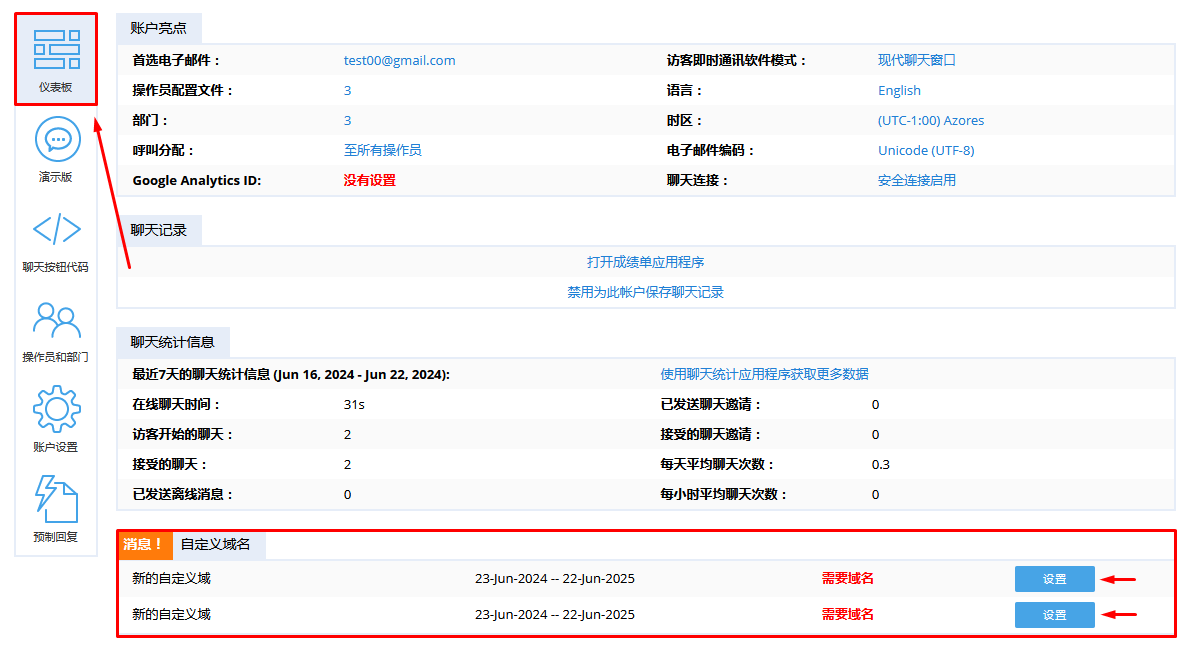1193x653 pixels.
Task: Select the 演示版 chat demo icon
Action: (56, 148)
